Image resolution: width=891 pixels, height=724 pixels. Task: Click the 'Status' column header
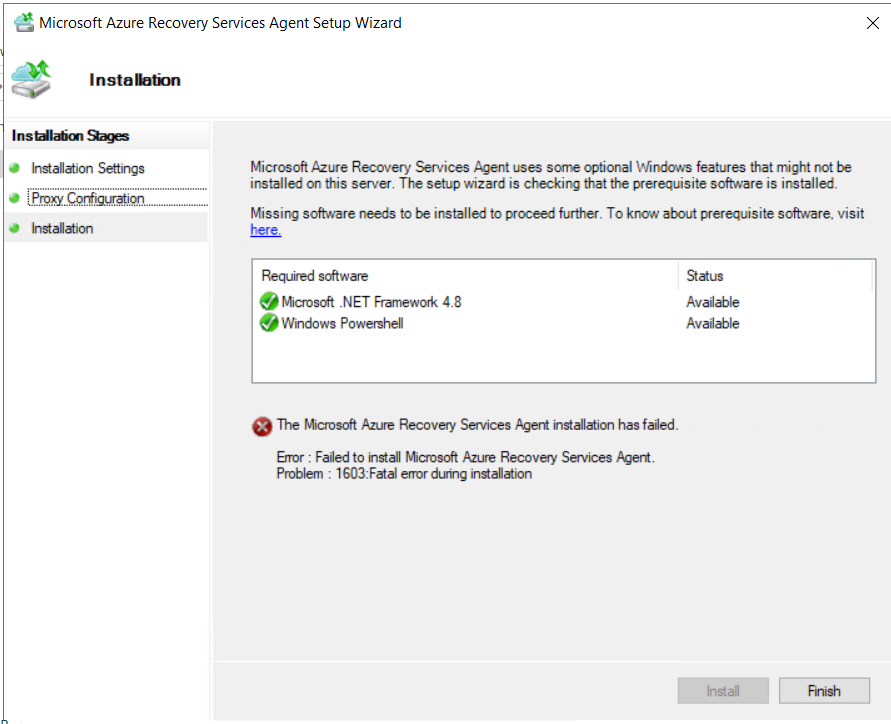pyautogui.click(x=705, y=276)
